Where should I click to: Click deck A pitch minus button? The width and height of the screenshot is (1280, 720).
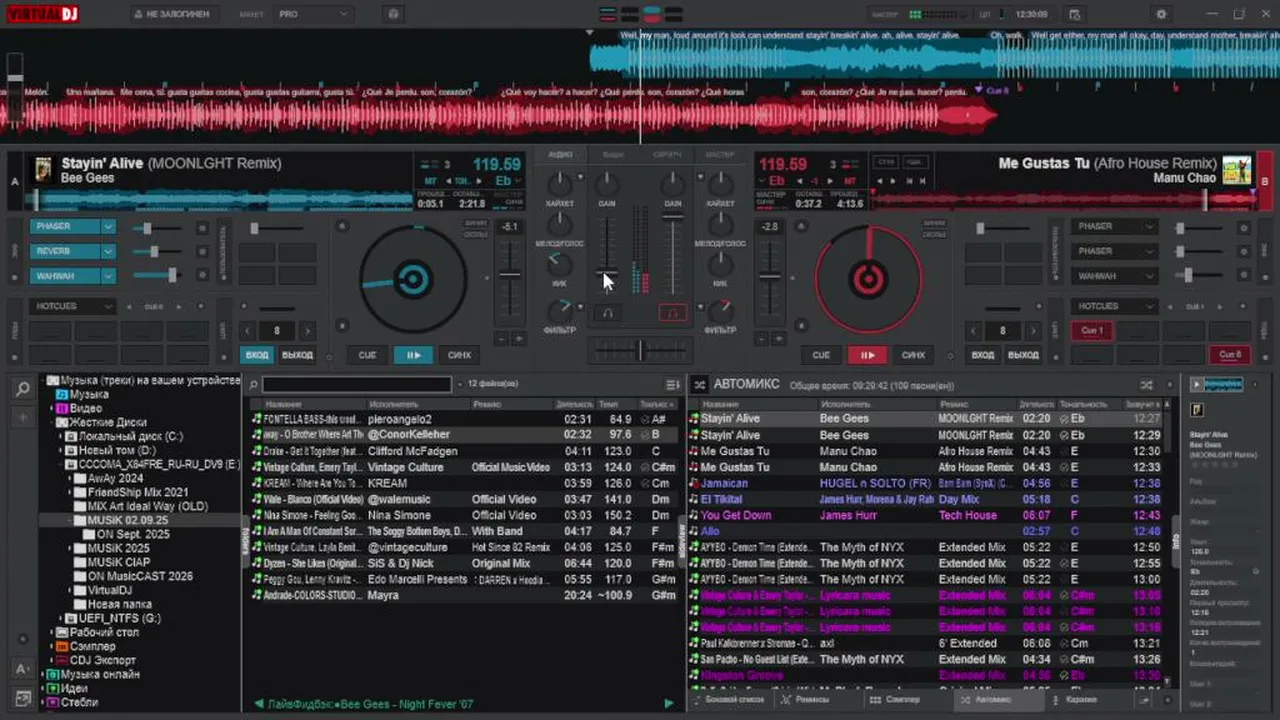click(x=502, y=339)
